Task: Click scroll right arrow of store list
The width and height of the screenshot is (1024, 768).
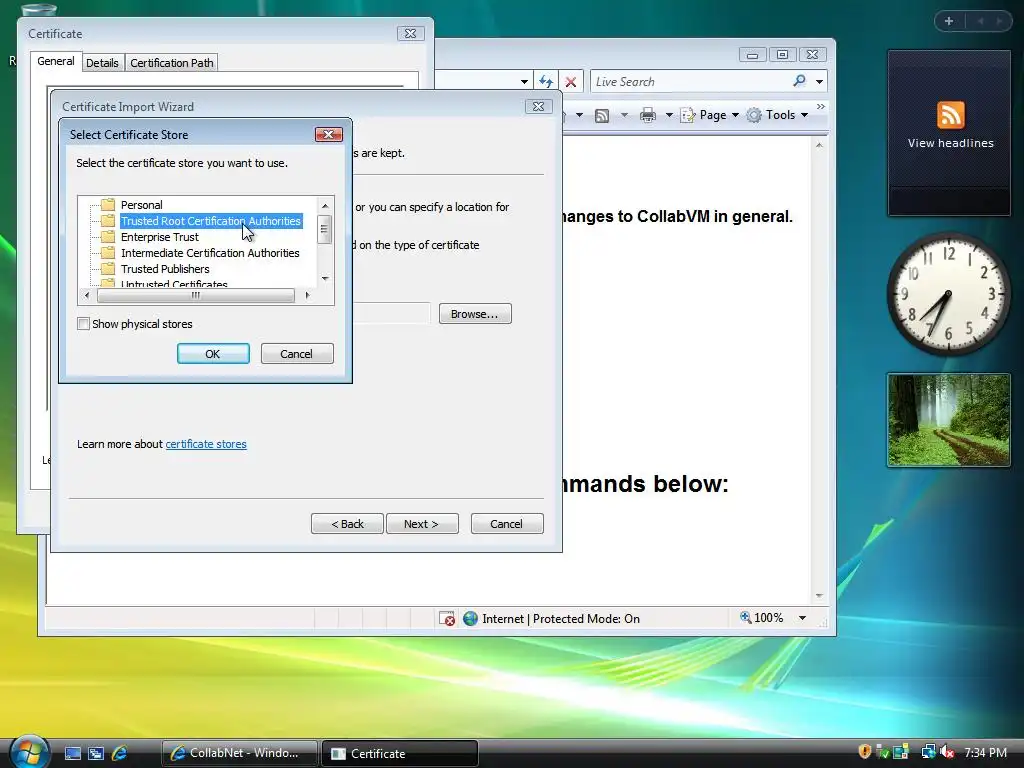Action: coord(307,295)
